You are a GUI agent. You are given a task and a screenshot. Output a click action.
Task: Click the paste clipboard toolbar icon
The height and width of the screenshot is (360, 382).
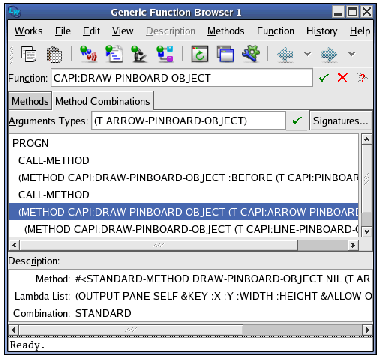point(54,54)
